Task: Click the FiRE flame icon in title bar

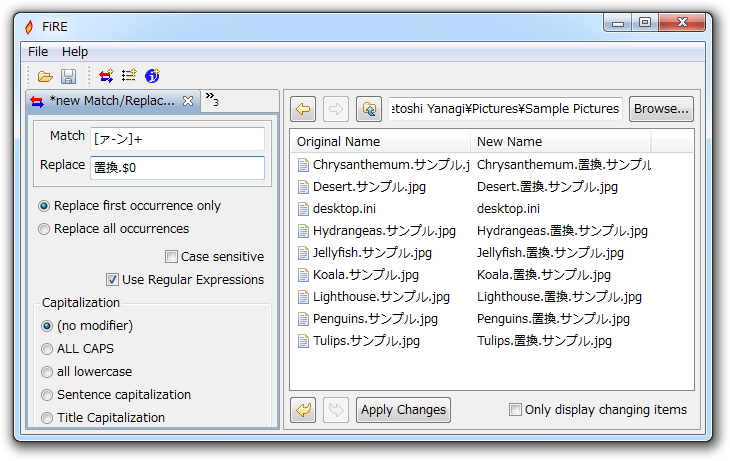Action: click(29, 27)
